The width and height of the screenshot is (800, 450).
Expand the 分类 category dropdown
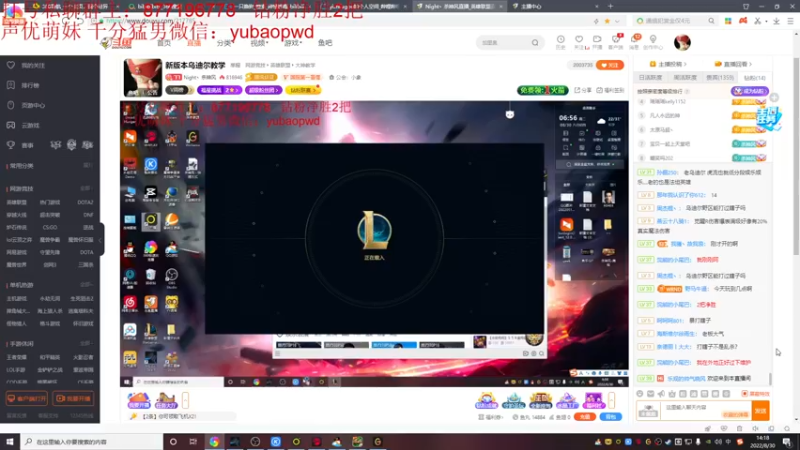point(224,43)
